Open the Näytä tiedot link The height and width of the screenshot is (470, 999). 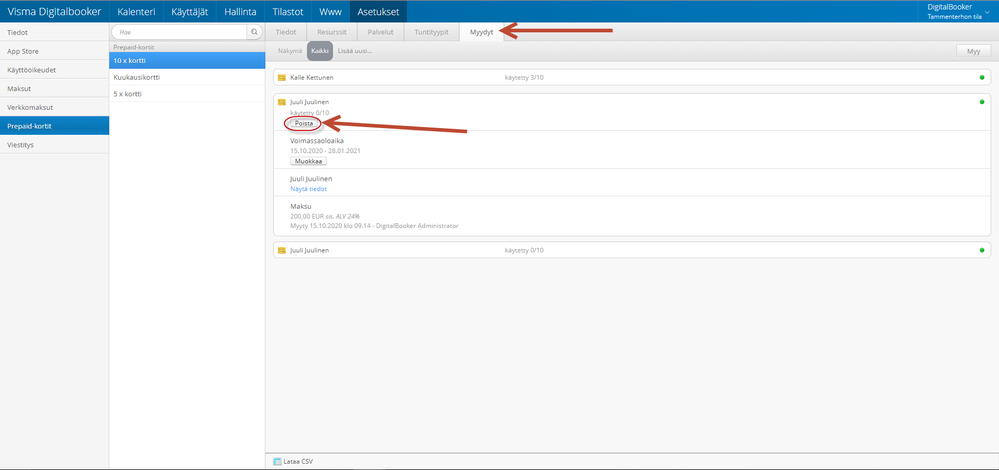click(309, 189)
